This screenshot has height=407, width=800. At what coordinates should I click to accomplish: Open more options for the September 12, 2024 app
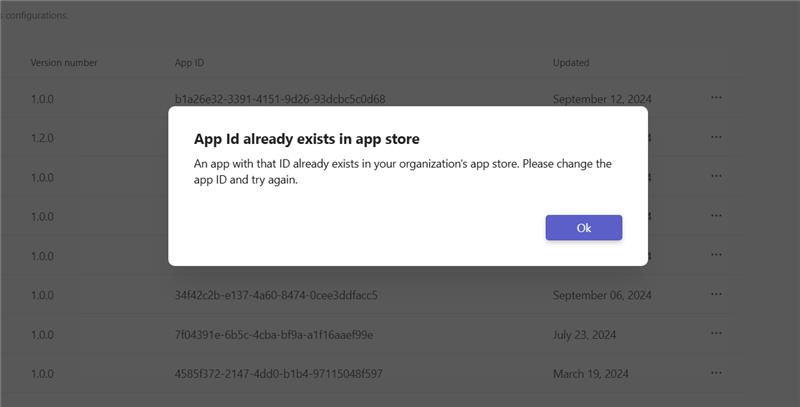tap(716, 98)
